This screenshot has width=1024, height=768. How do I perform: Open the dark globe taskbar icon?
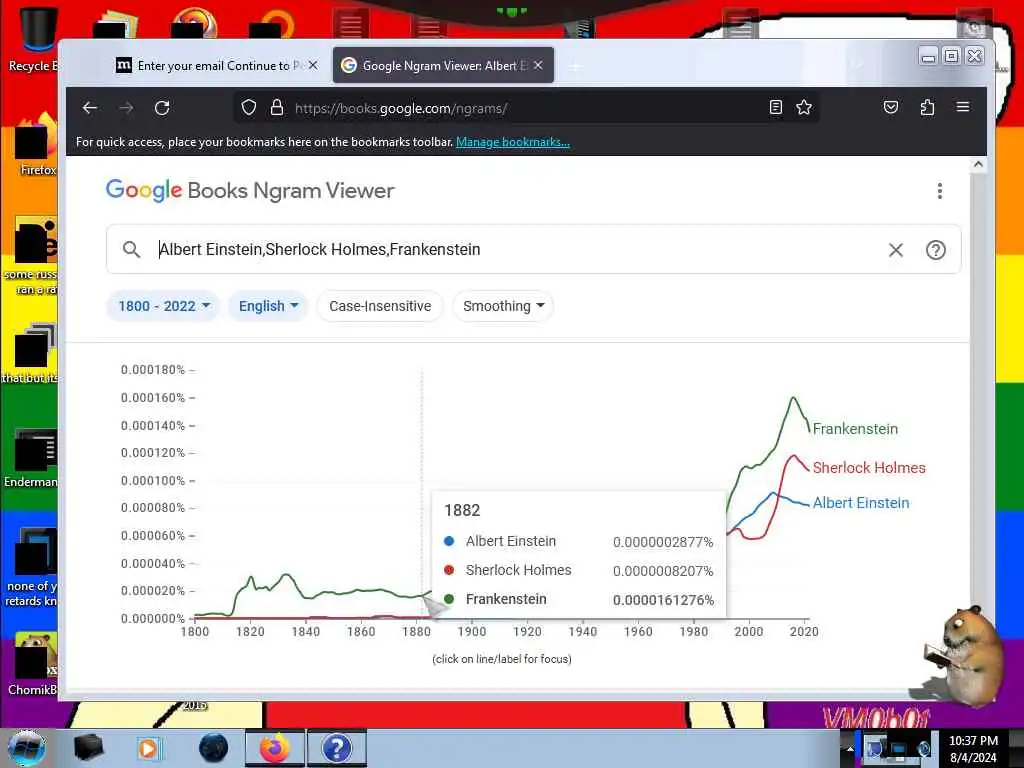click(214, 748)
